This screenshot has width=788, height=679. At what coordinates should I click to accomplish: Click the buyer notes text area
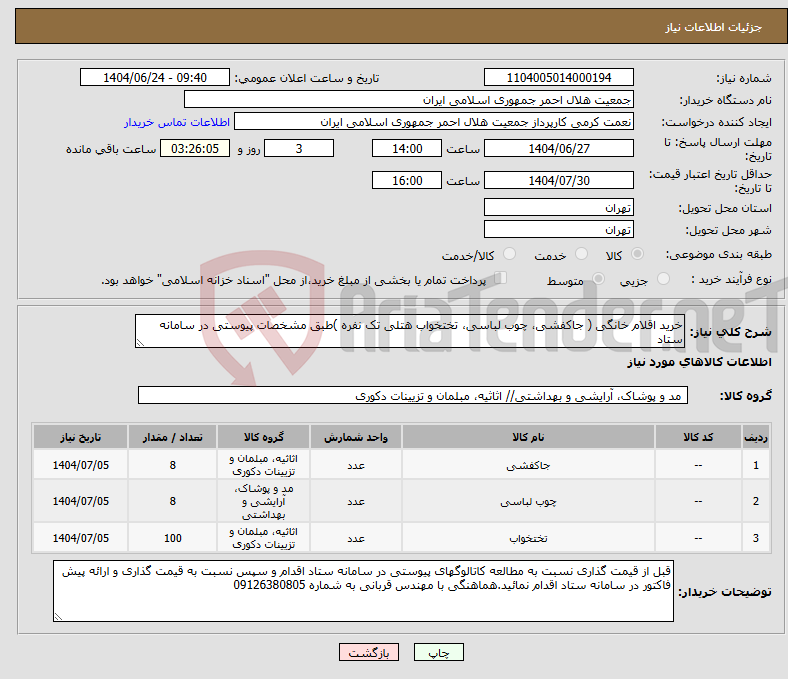[x=365, y=591]
